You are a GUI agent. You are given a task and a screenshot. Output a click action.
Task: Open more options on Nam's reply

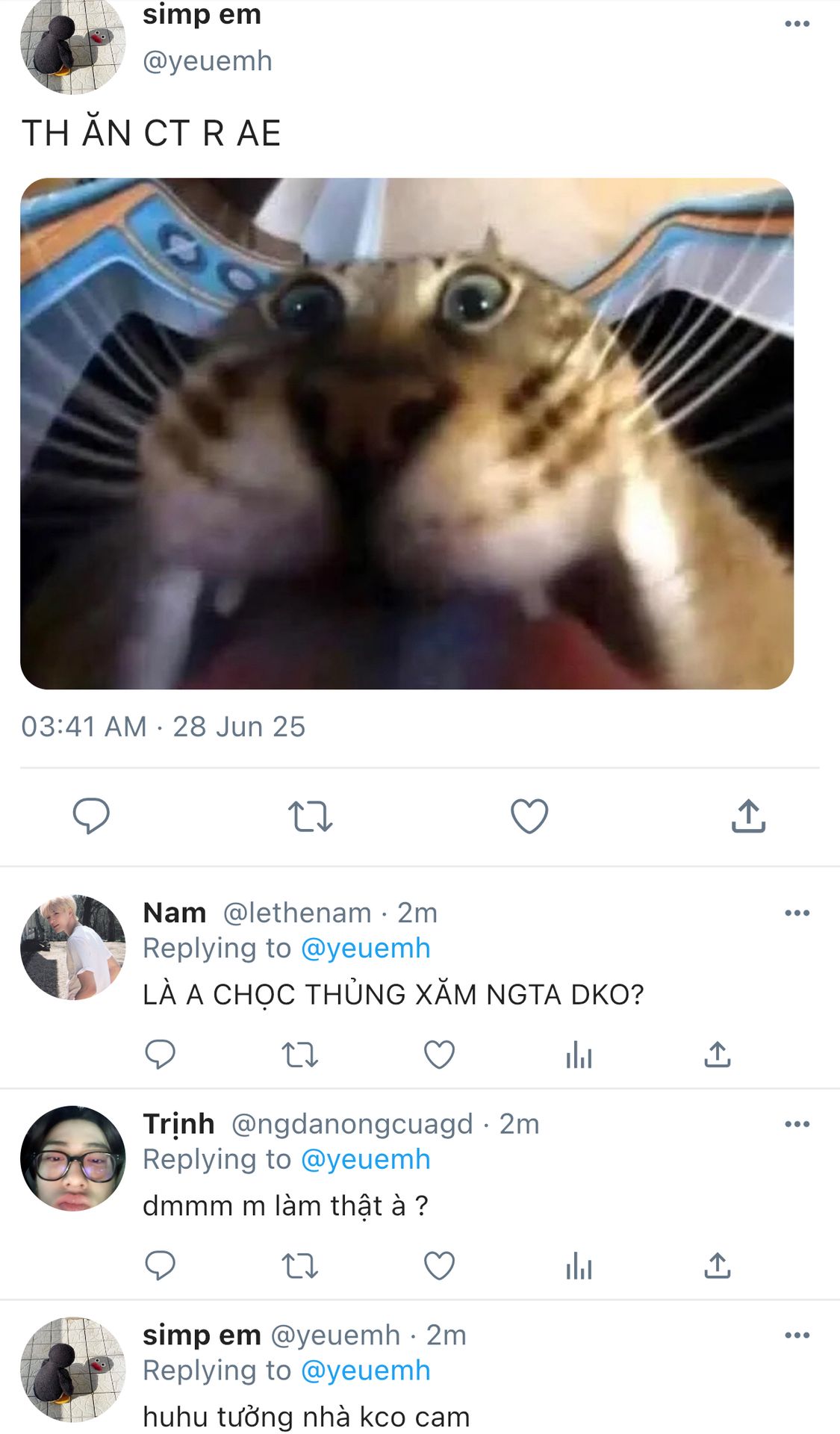[797, 913]
